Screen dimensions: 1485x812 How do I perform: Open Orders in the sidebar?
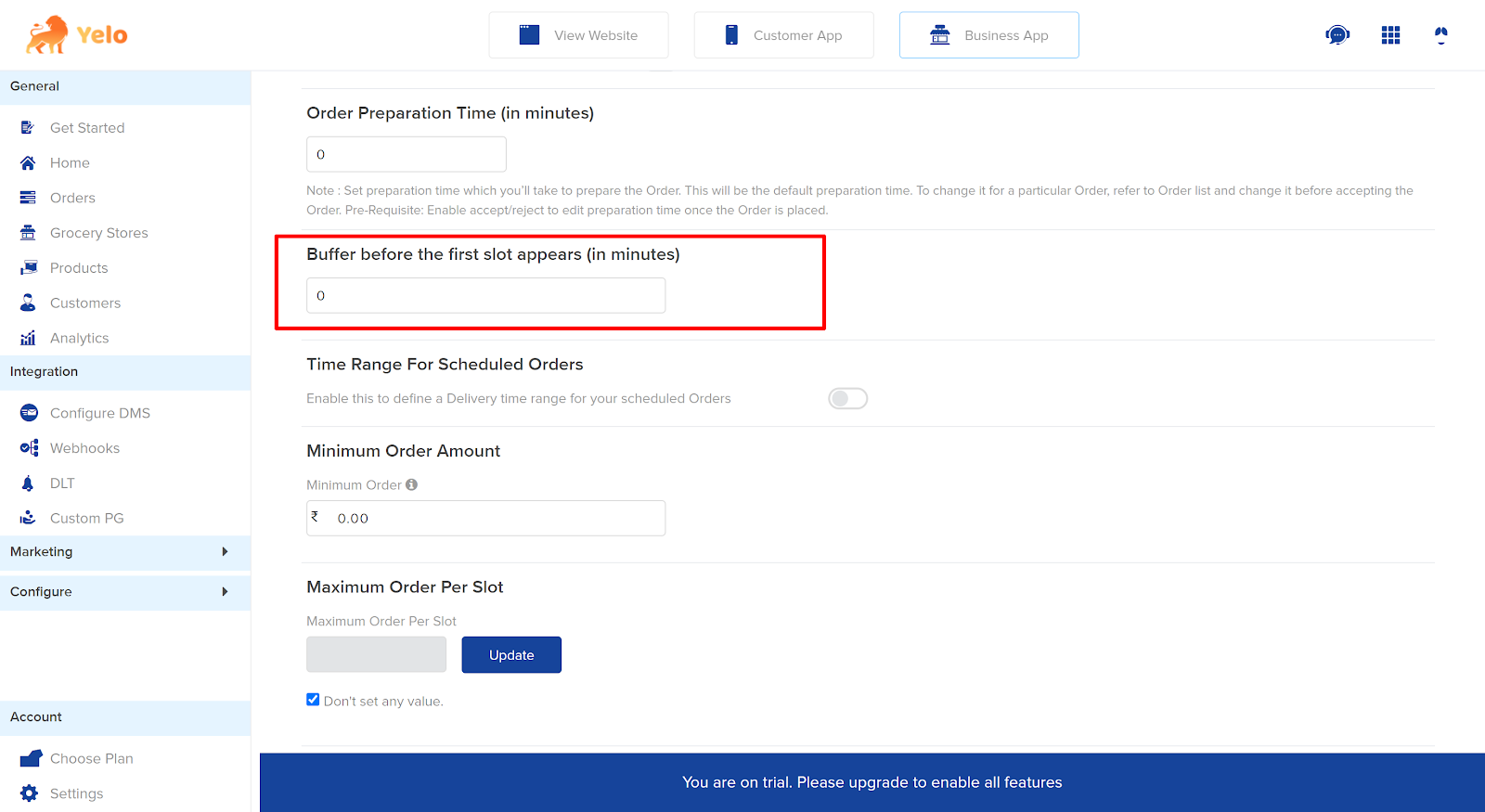72,198
